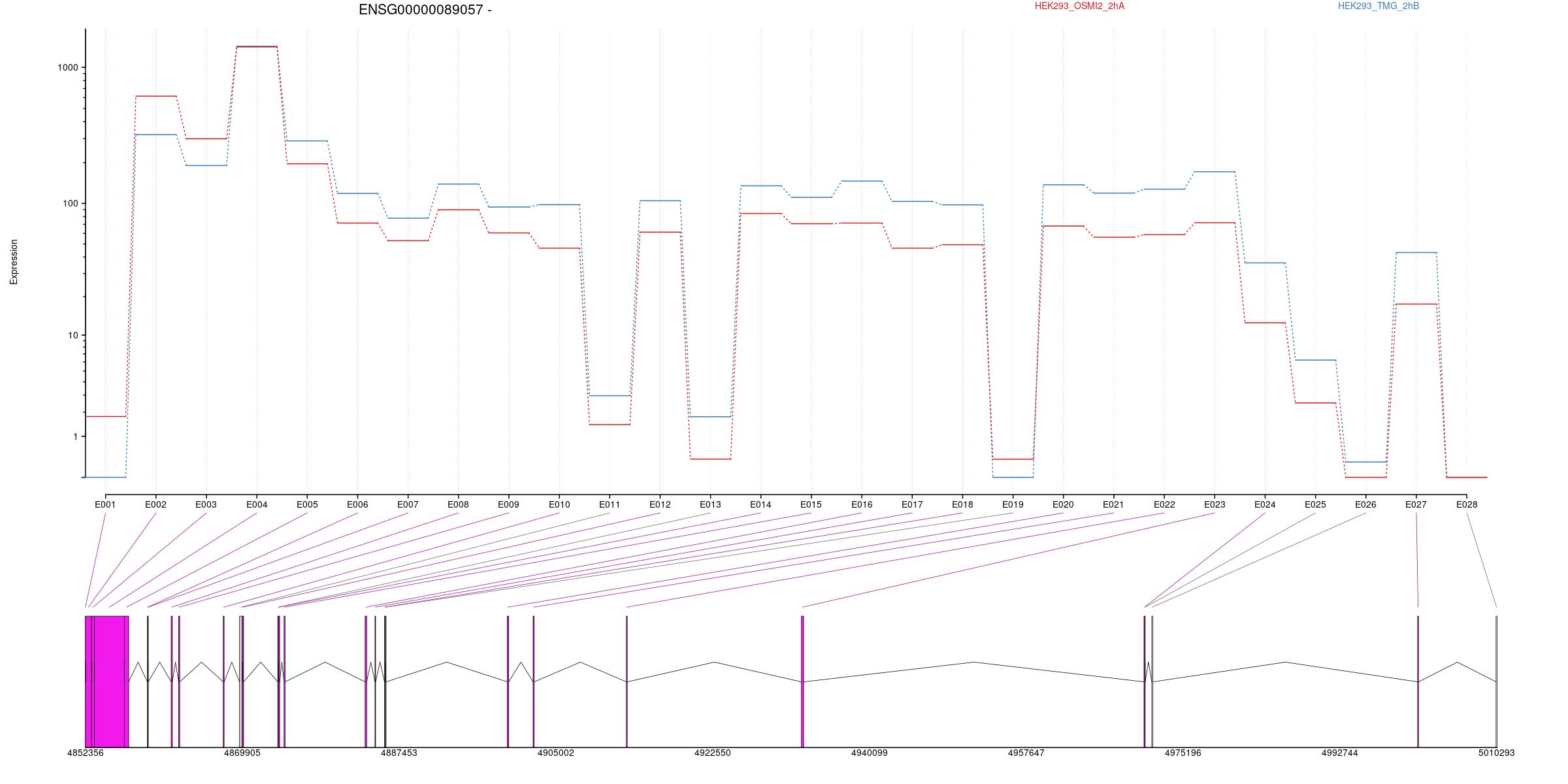This screenshot has height=784, width=1568.
Task: Select exon label E014
Action: pos(760,504)
